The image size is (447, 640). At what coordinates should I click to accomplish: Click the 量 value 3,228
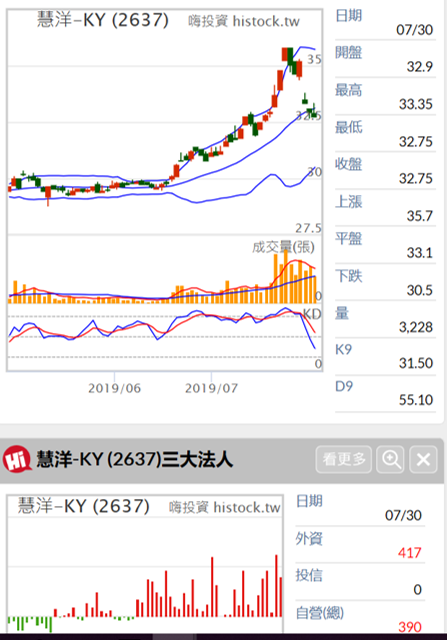pyautogui.click(x=416, y=327)
